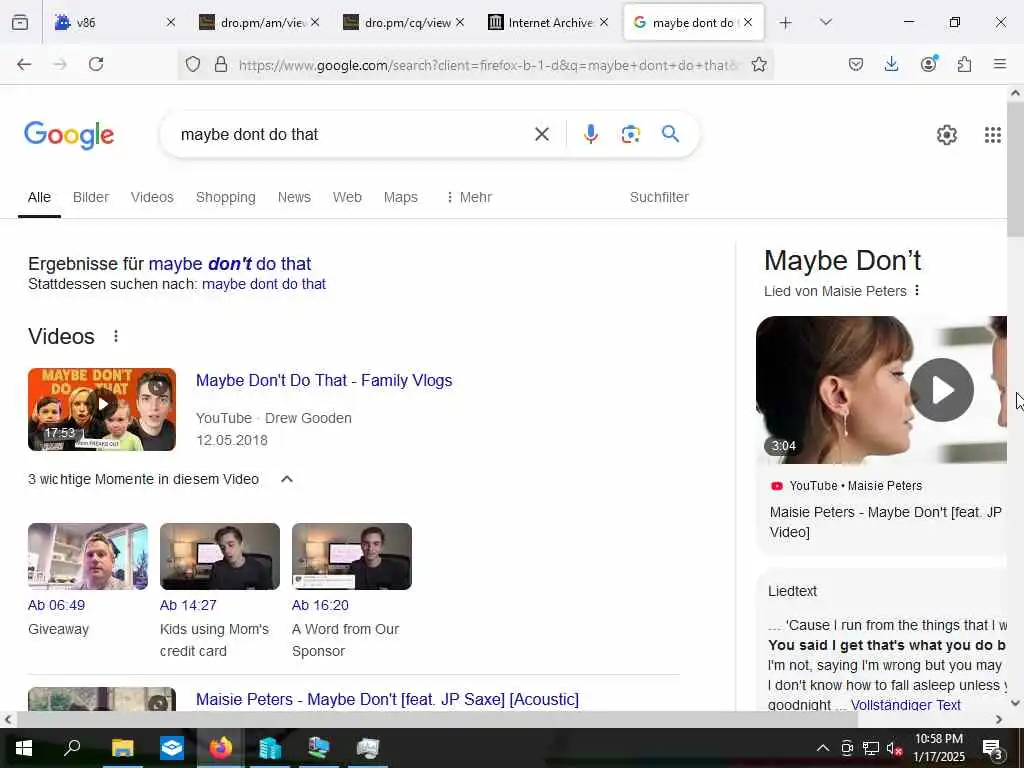Screen dimensions: 1024x768
Task: Play Maisie Peters Maybe Don't video
Action: pos(942,390)
